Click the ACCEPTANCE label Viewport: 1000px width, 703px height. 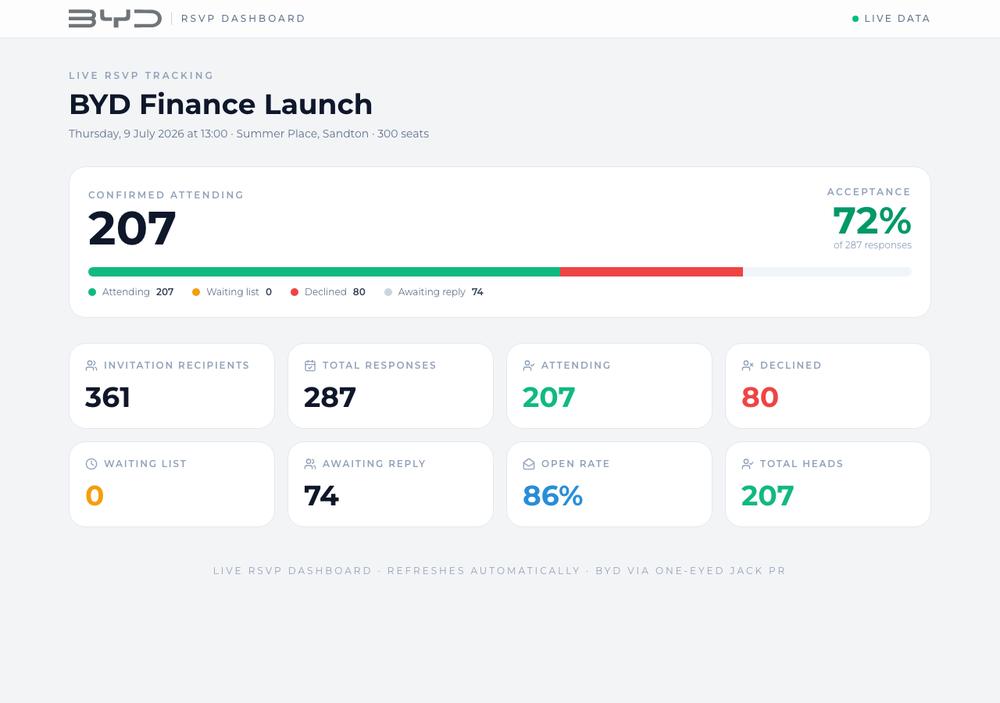coord(869,191)
